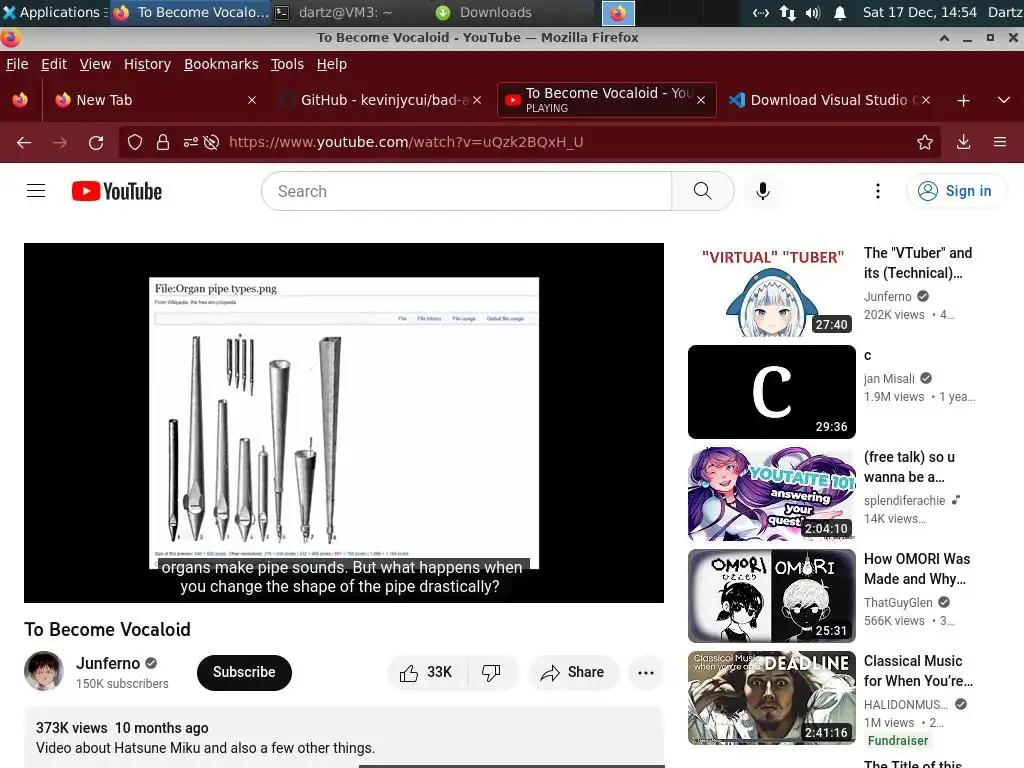Viewport: 1024px width, 768px height.
Task: Open Classical Music DEADLINE thumbnail
Action: coord(771,697)
